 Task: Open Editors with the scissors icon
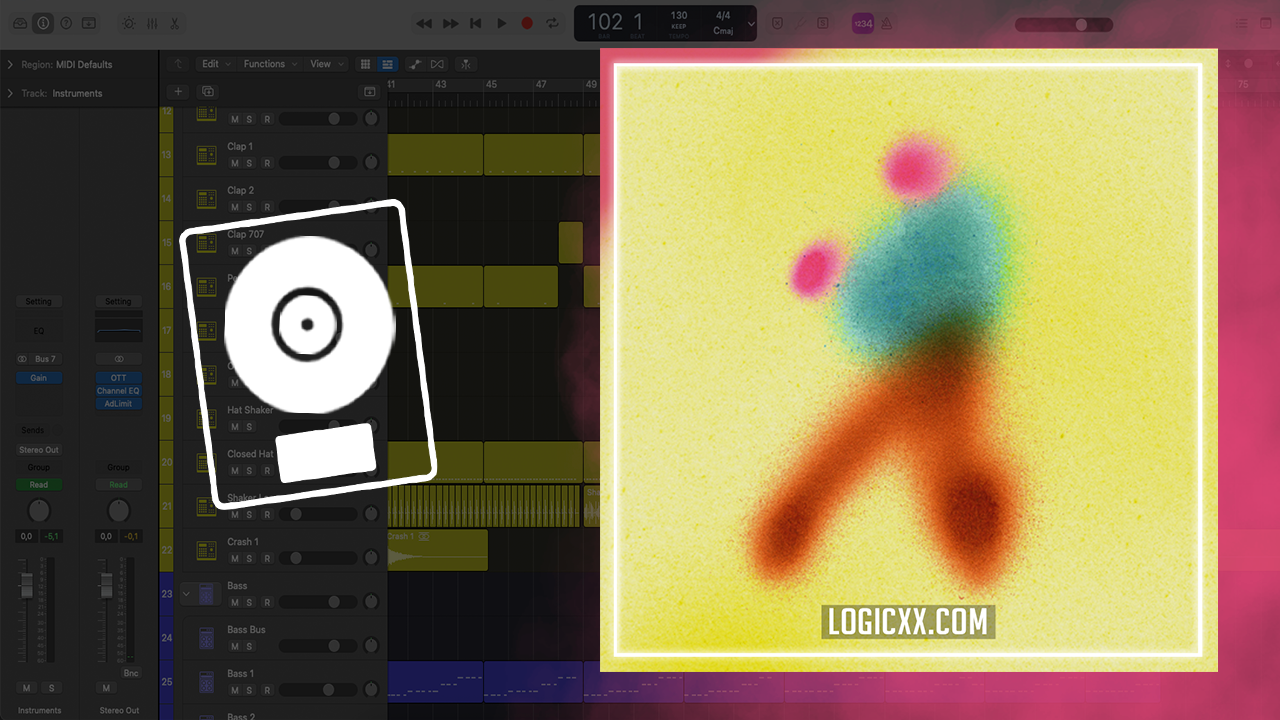[175, 23]
